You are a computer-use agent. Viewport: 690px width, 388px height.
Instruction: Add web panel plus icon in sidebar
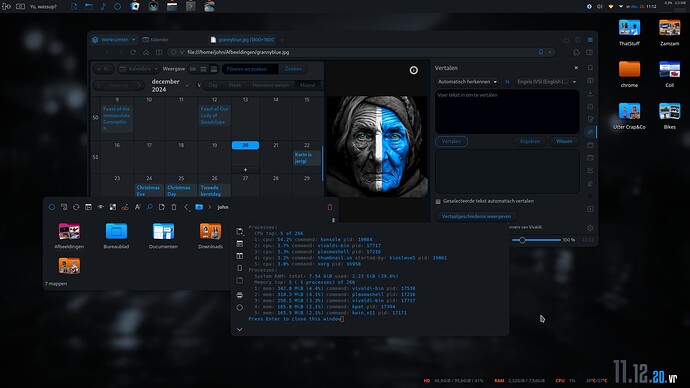point(590,209)
